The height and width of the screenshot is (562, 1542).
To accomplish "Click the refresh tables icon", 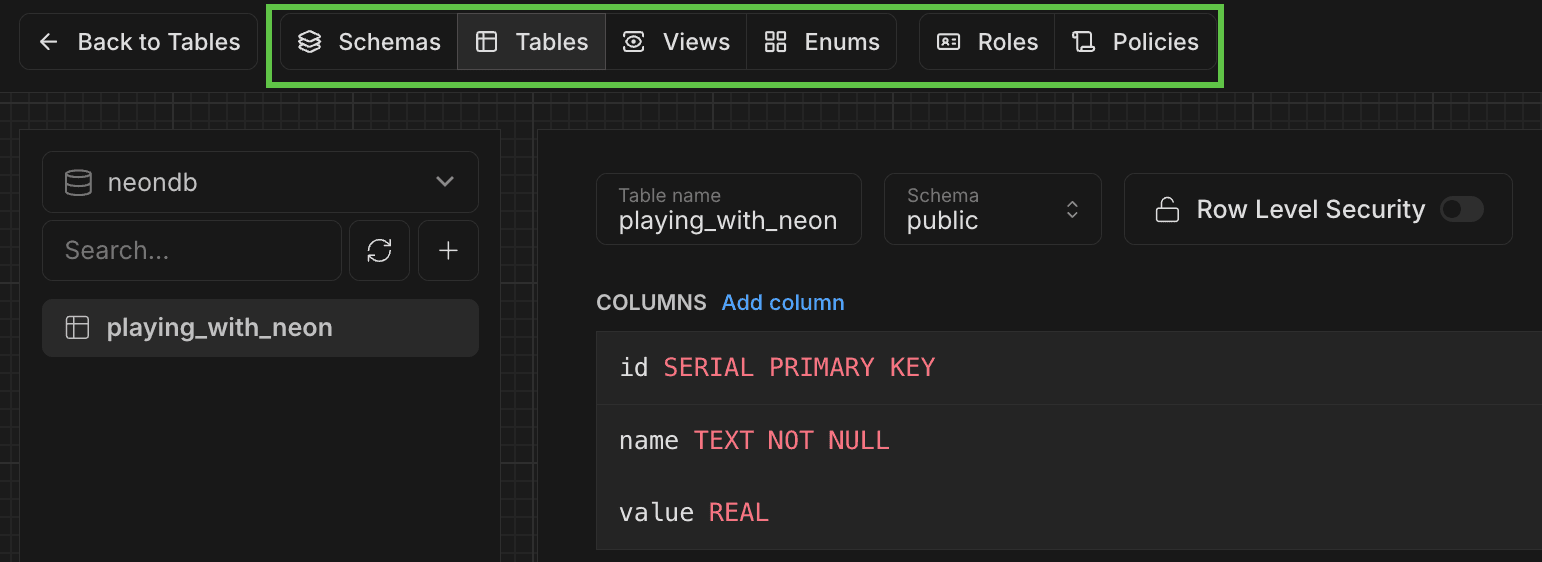I will pos(379,251).
